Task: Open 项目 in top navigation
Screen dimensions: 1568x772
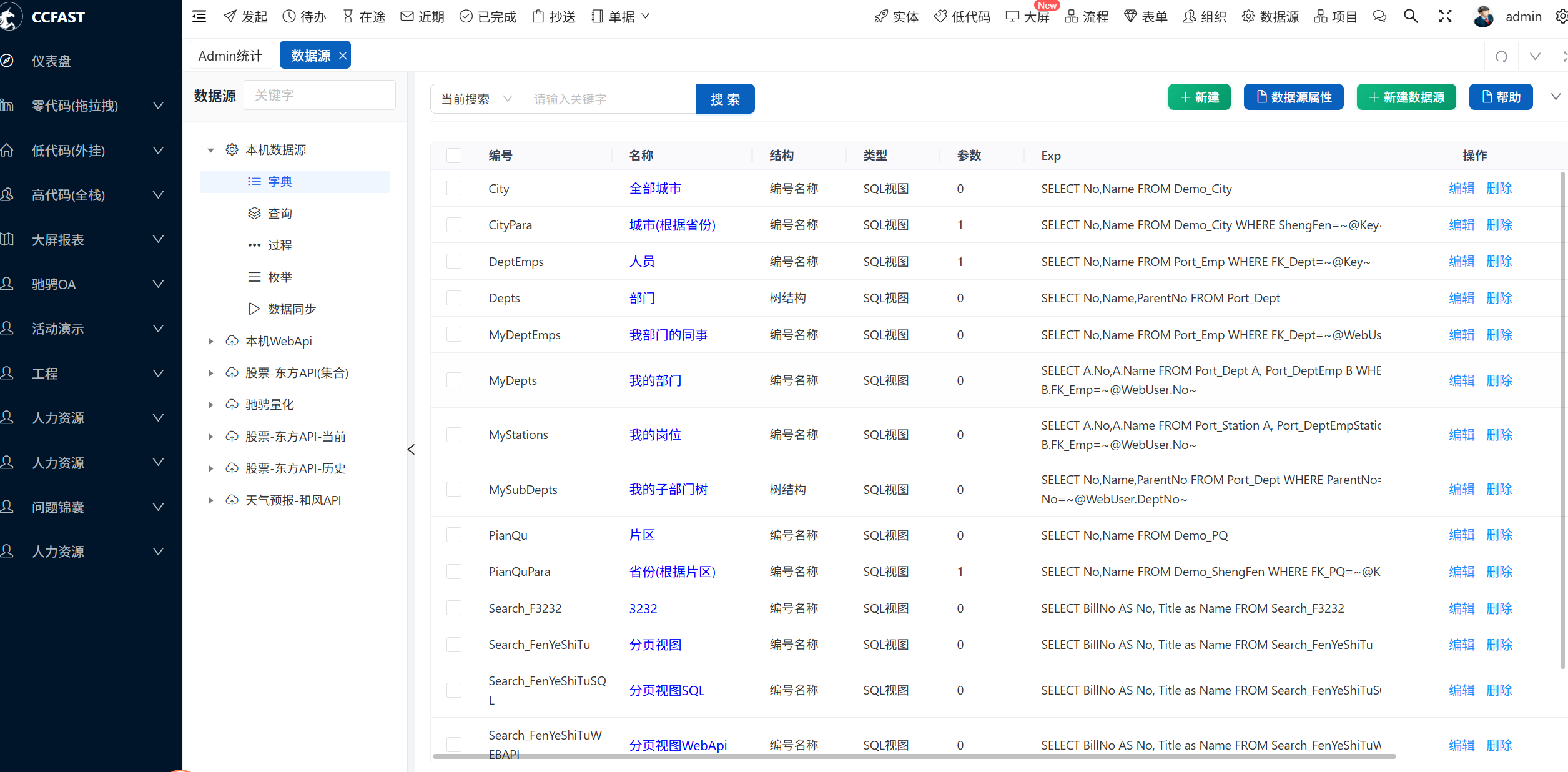Action: coord(1336,17)
